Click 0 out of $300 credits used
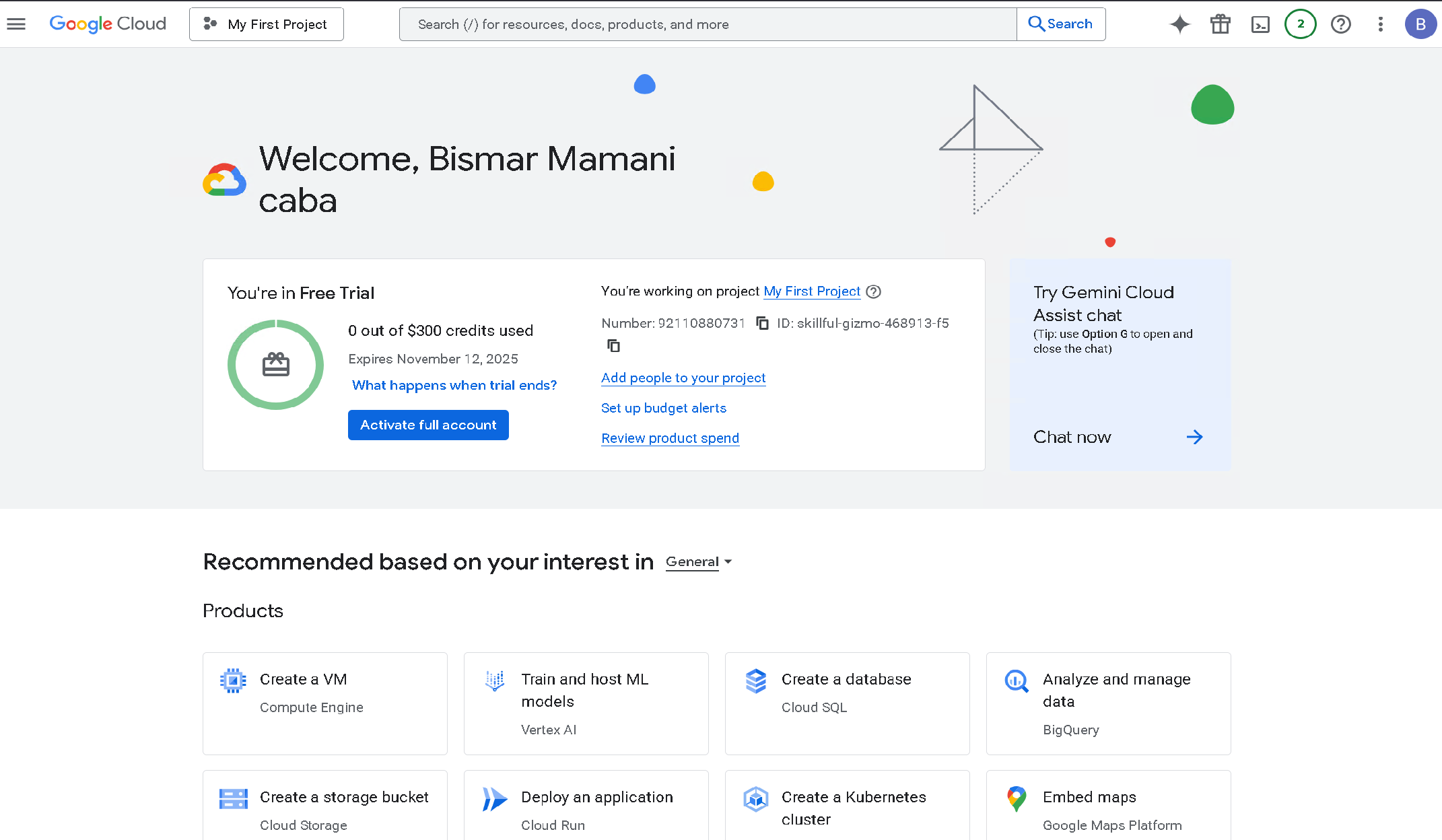The width and height of the screenshot is (1442, 840). pos(440,330)
